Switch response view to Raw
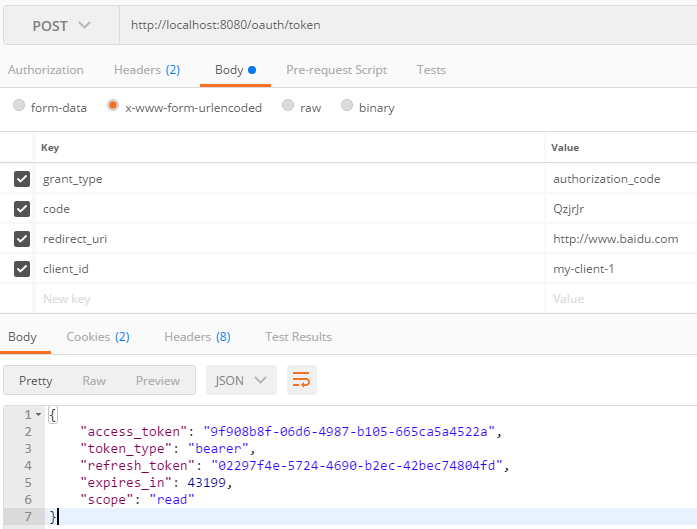The width and height of the screenshot is (697, 529). (94, 381)
